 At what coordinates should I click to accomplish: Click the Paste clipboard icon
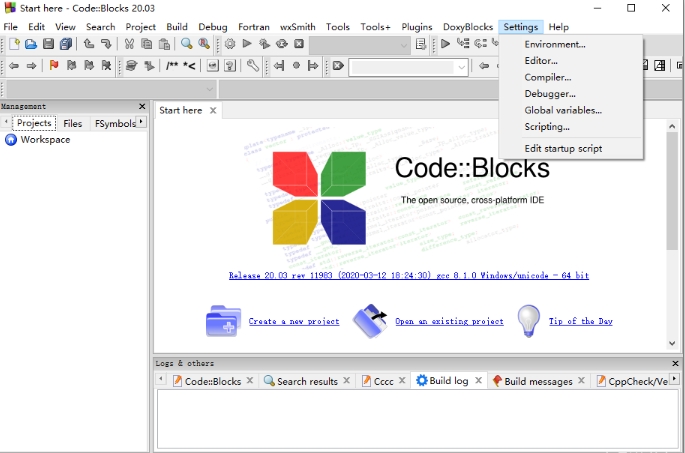pyautogui.click(x=164, y=44)
